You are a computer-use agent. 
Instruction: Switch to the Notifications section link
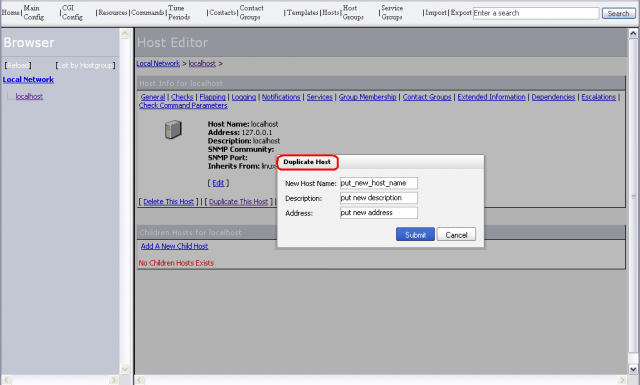281,97
